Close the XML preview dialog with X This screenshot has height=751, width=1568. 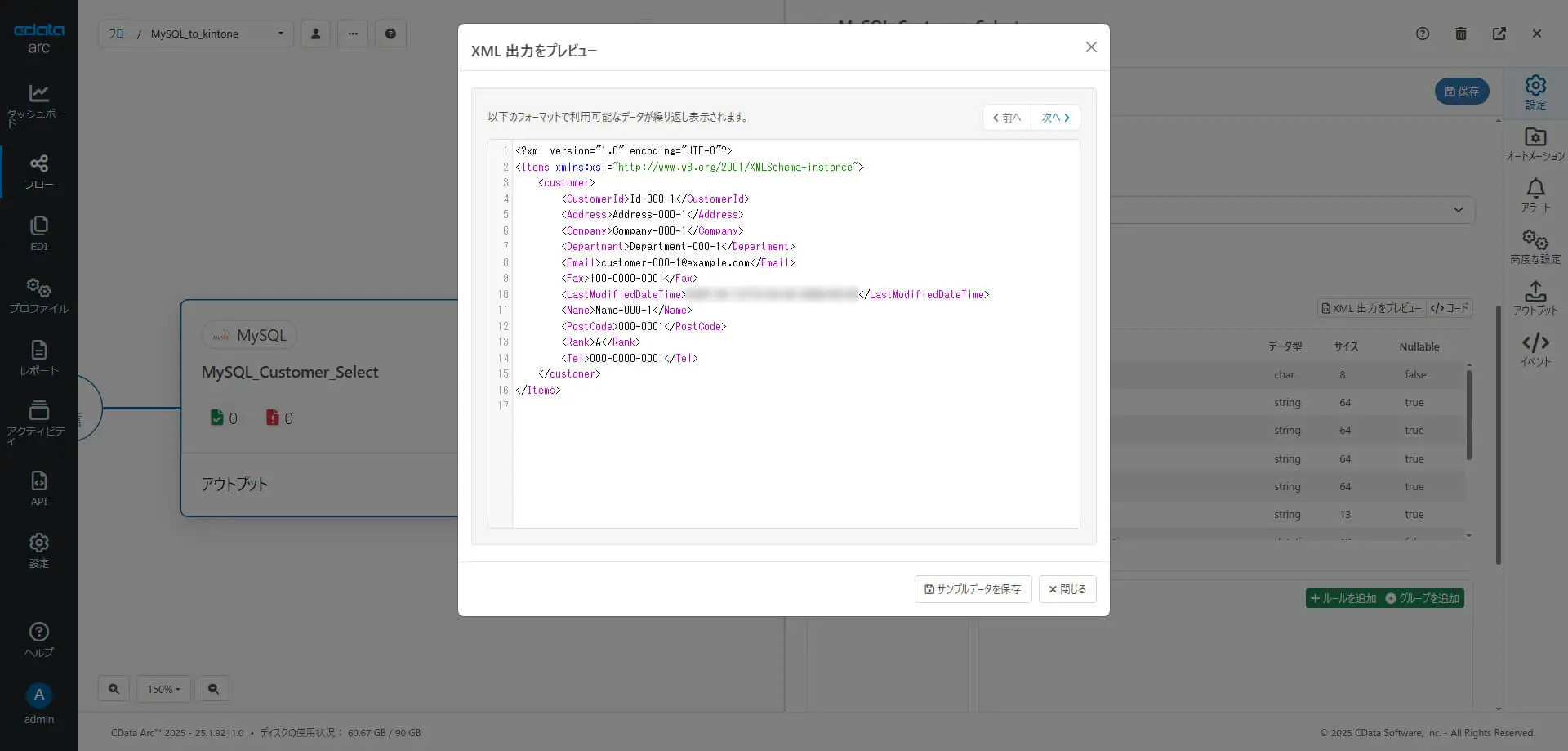(1091, 47)
